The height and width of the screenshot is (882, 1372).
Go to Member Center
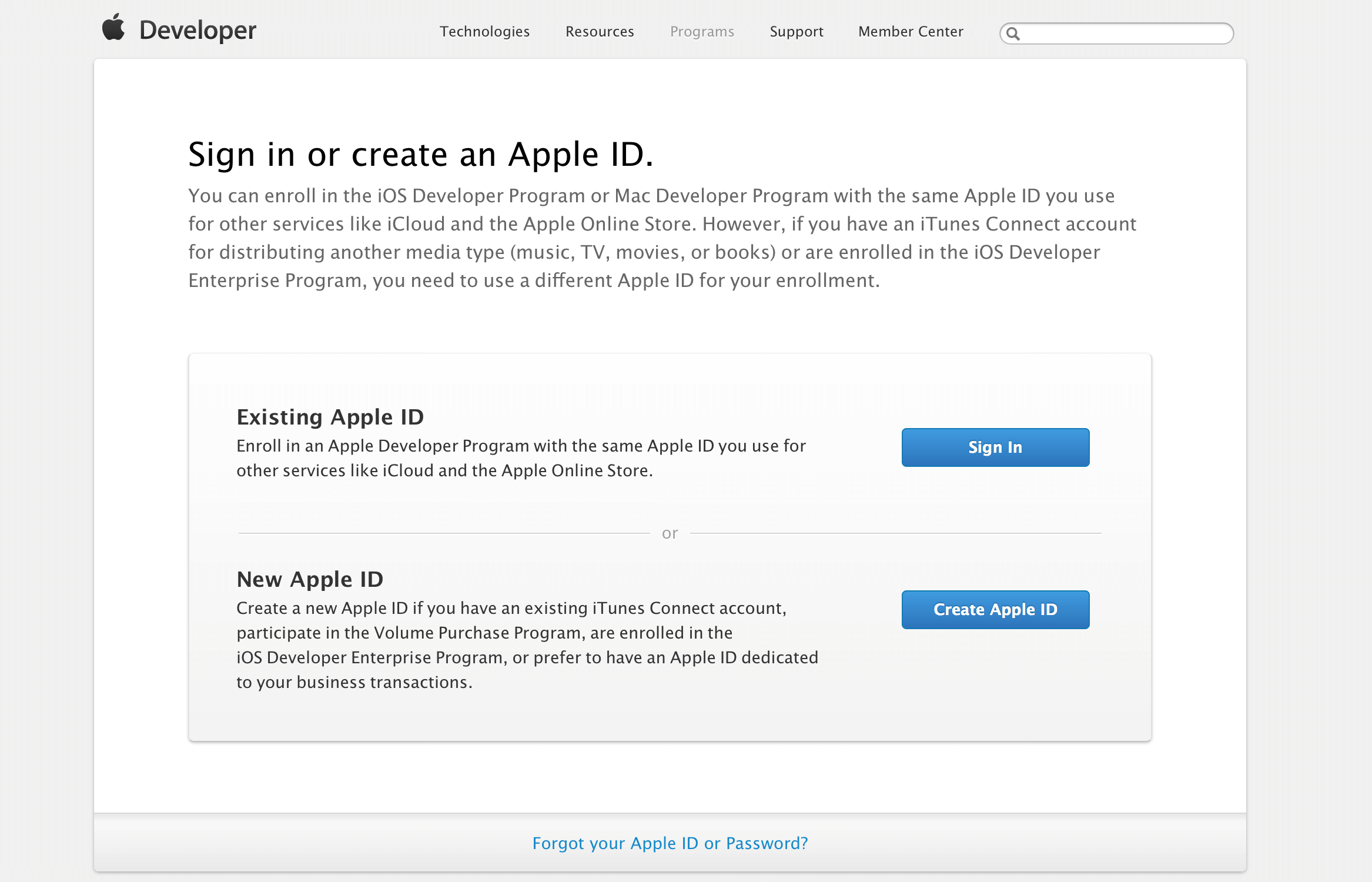(x=911, y=31)
